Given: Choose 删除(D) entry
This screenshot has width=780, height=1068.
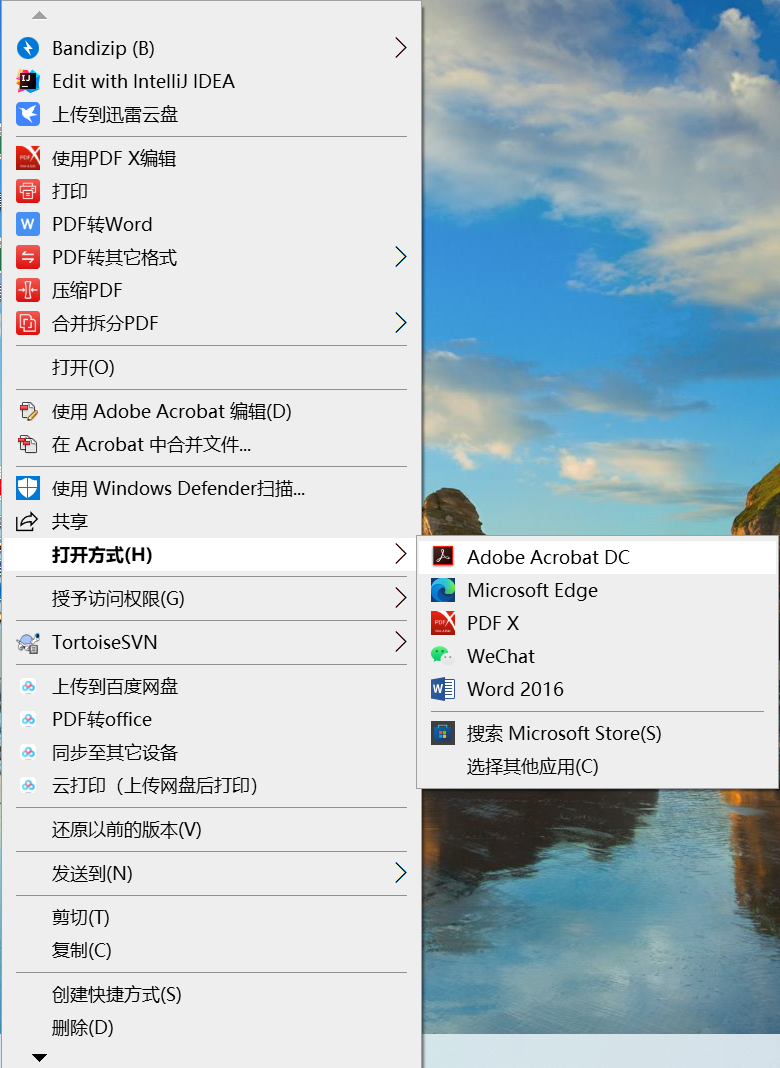Looking at the screenshot, I should 211,1027.
